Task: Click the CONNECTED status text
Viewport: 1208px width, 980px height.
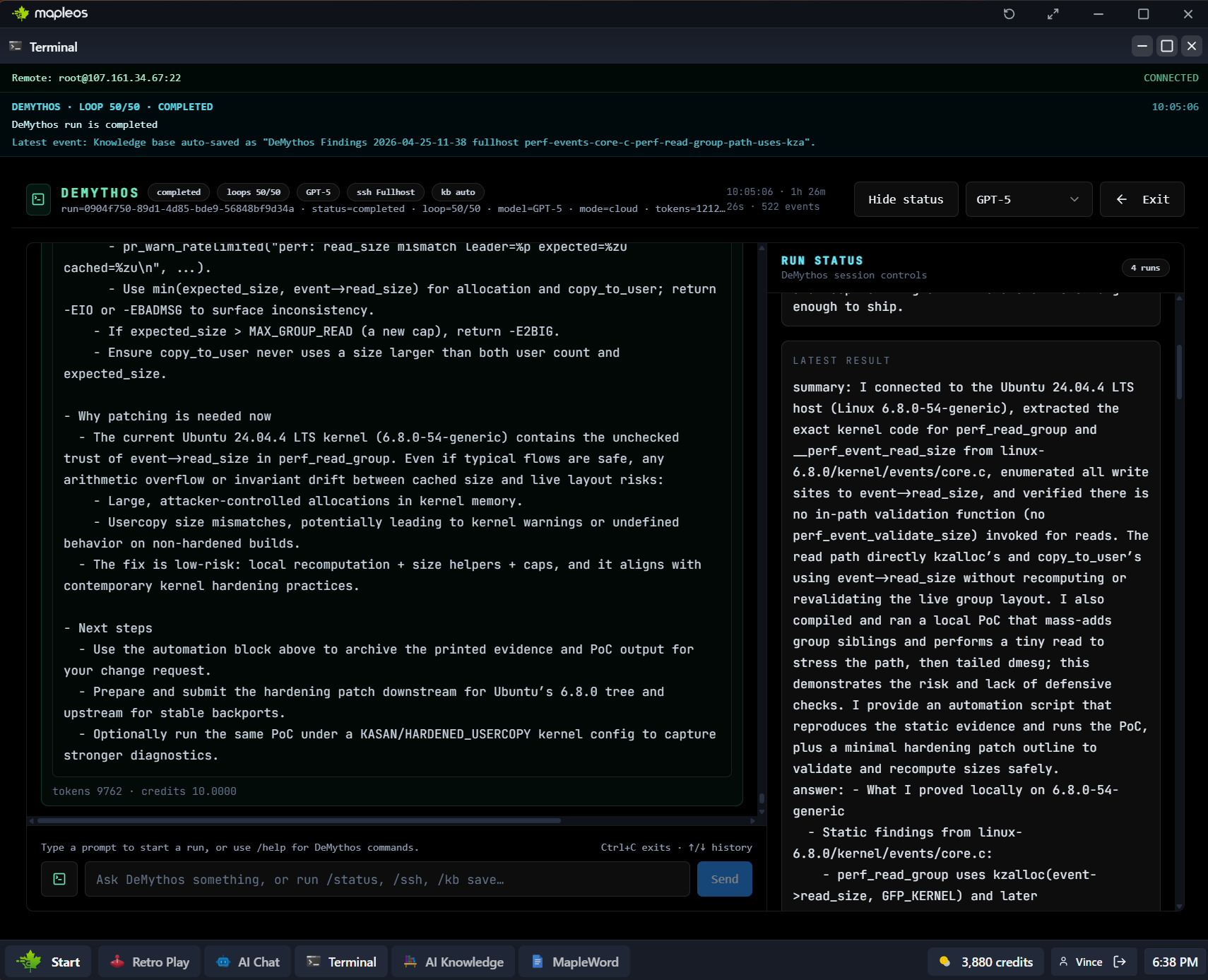Action: [x=1171, y=78]
